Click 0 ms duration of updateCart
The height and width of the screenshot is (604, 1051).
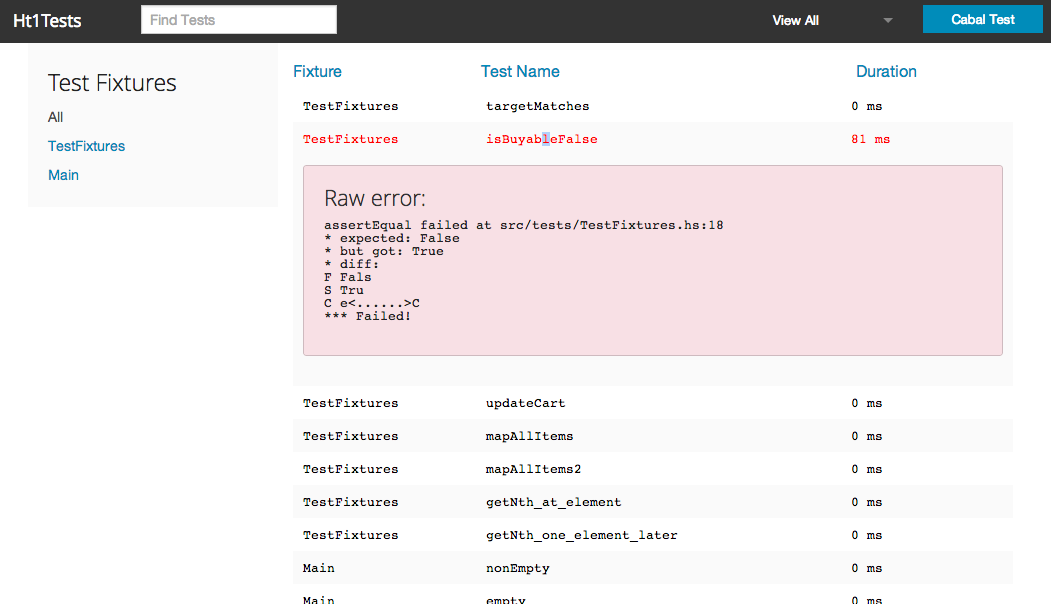(x=867, y=403)
